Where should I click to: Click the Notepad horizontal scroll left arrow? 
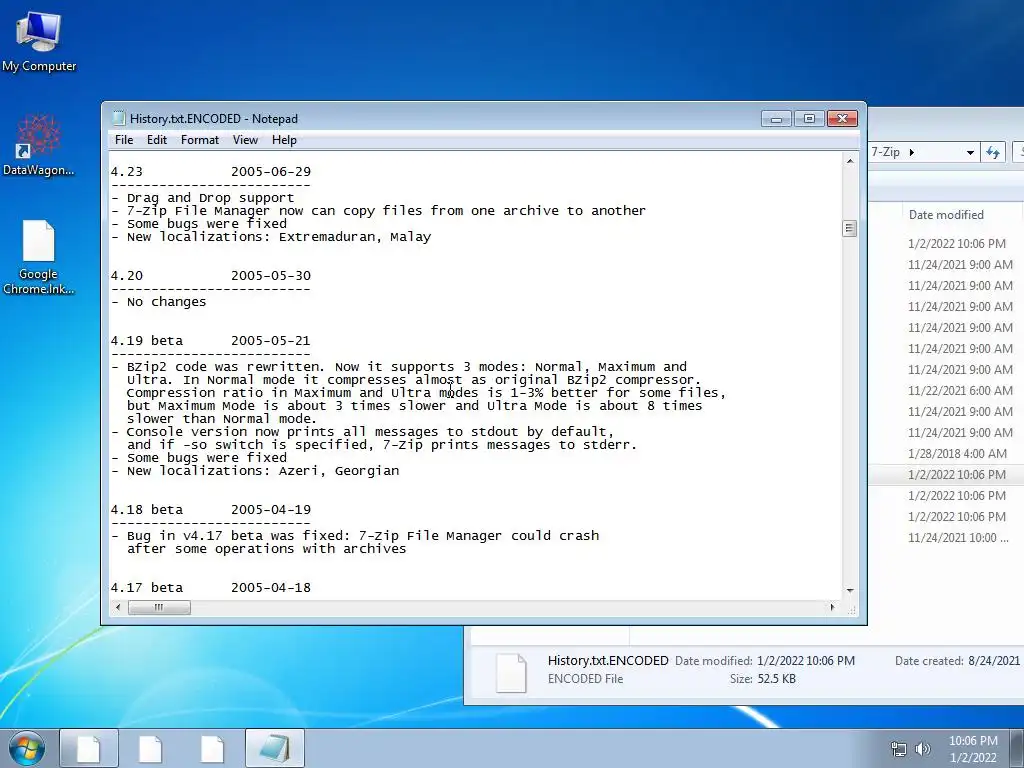click(118, 607)
